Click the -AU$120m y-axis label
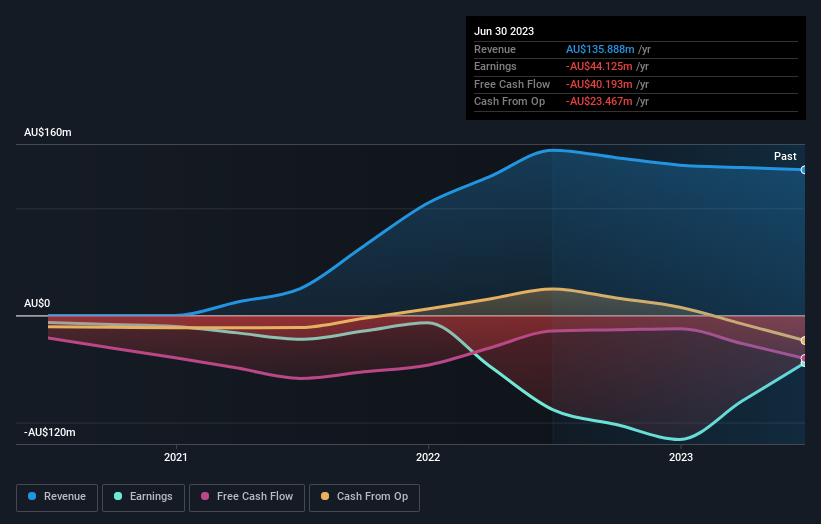Screen dimensions: 821x524 coord(50,432)
